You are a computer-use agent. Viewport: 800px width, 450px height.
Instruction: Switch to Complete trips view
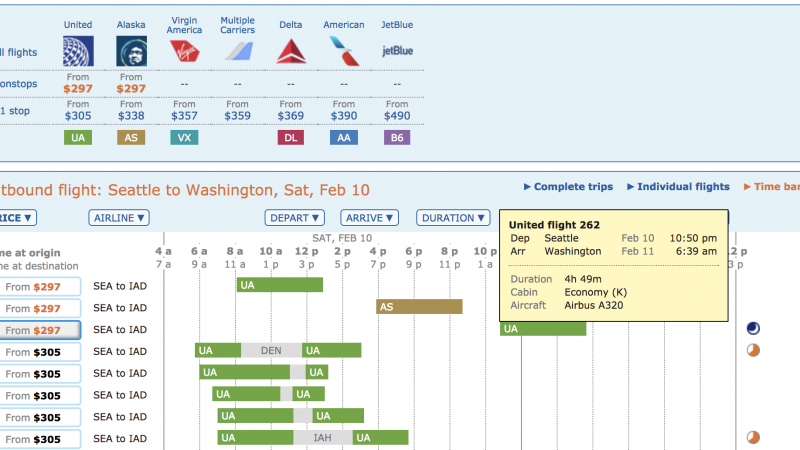568,187
